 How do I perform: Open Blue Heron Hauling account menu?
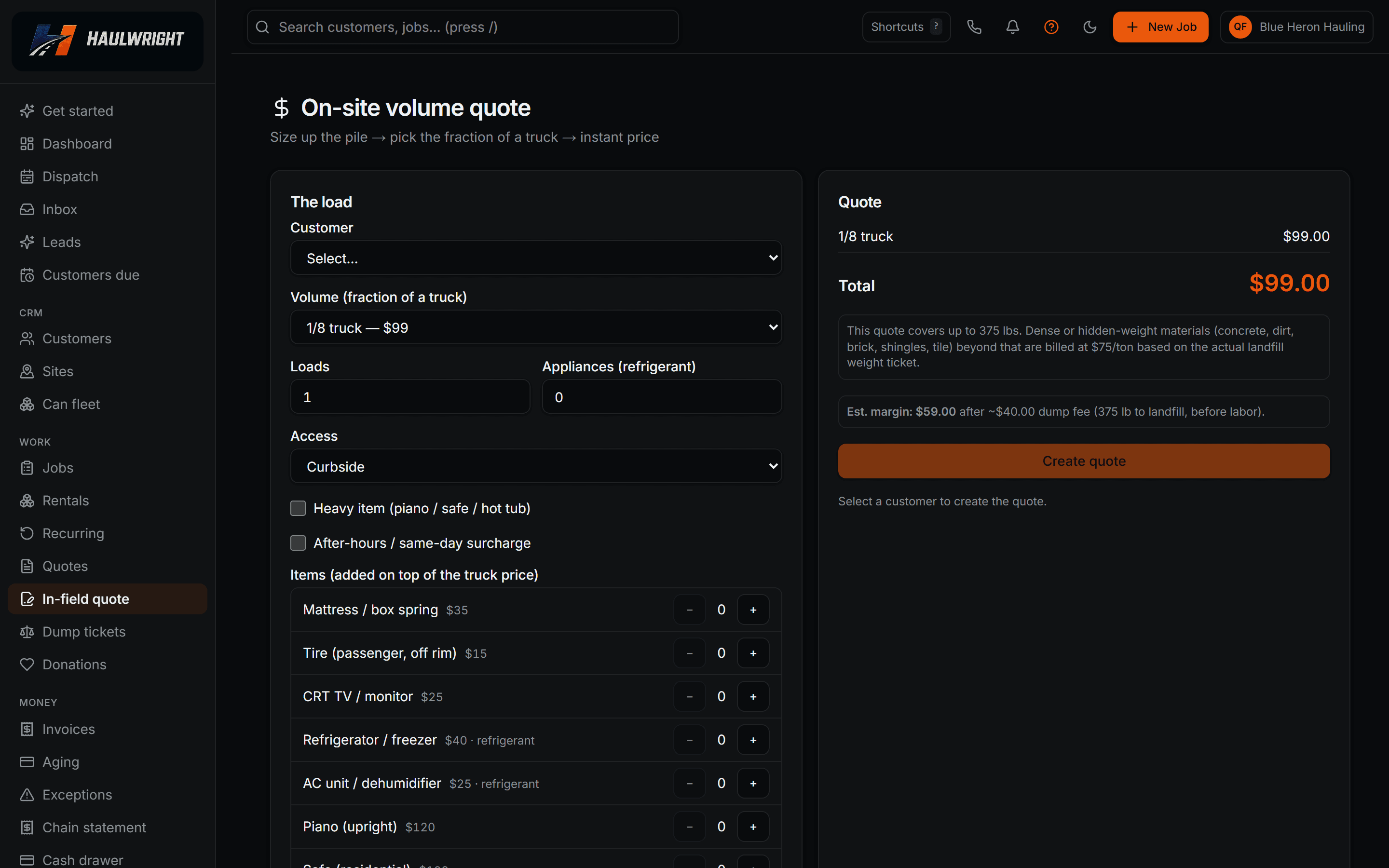pyautogui.click(x=1296, y=27)
